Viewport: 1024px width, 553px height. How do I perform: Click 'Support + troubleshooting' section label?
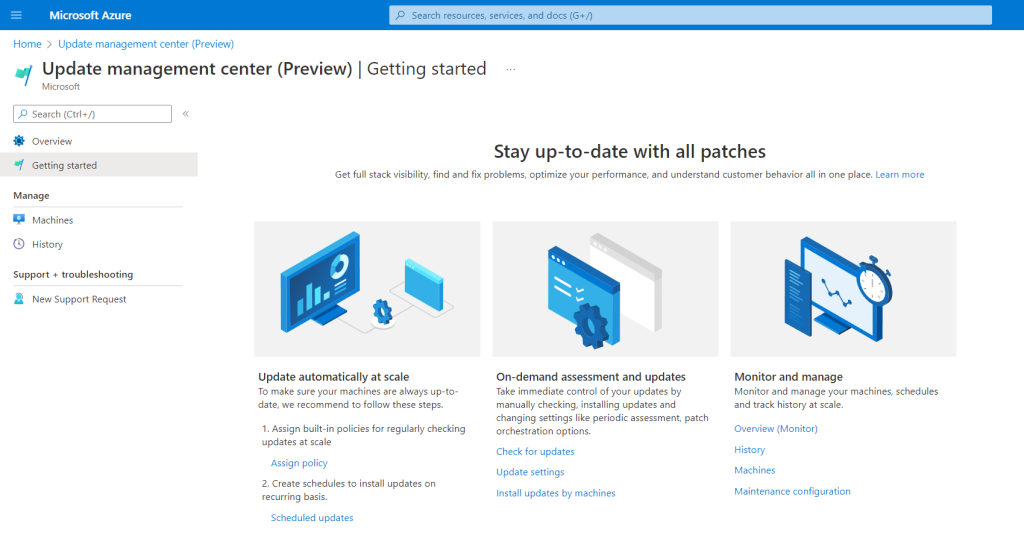click(73, 274)
